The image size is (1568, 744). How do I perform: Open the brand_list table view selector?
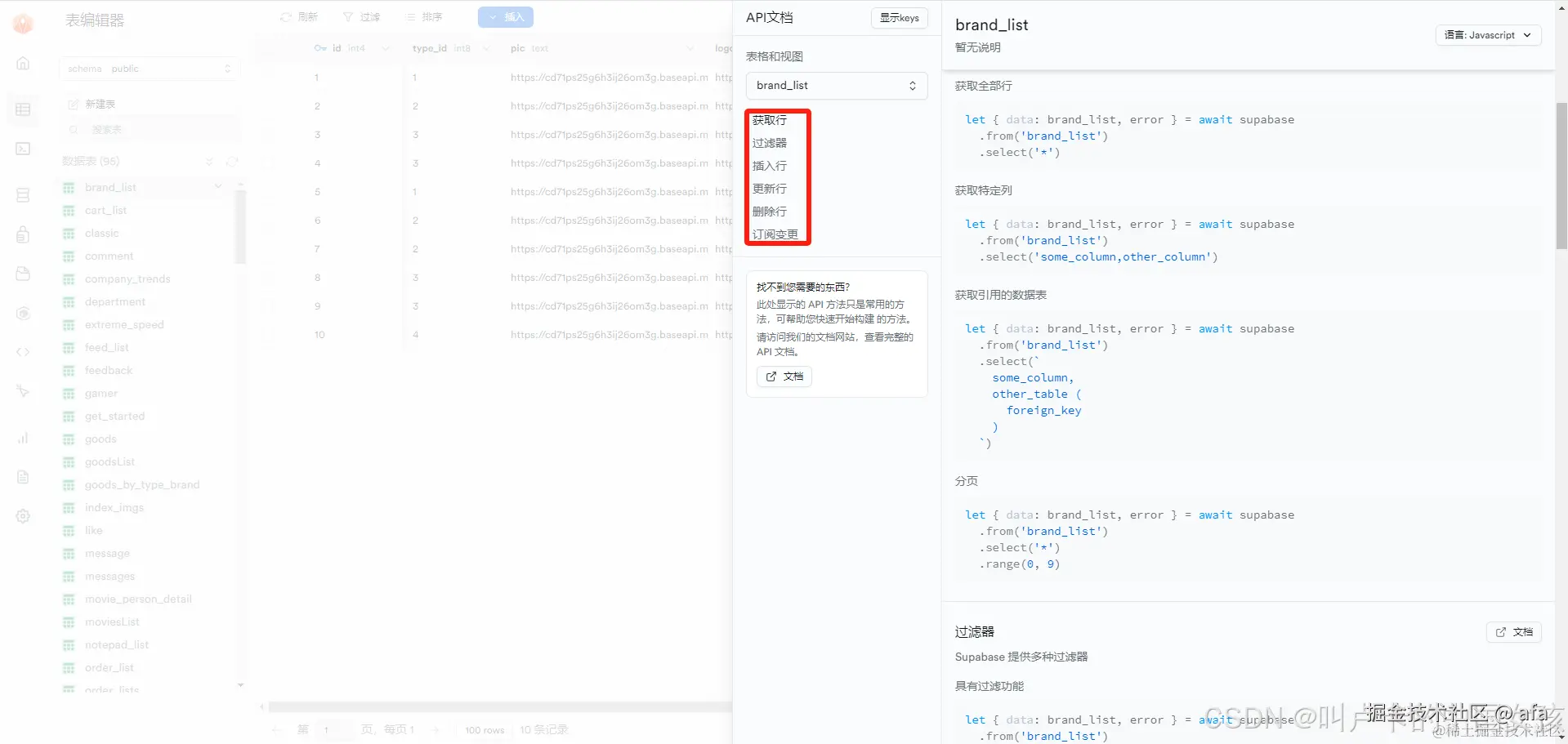(835, 86)
